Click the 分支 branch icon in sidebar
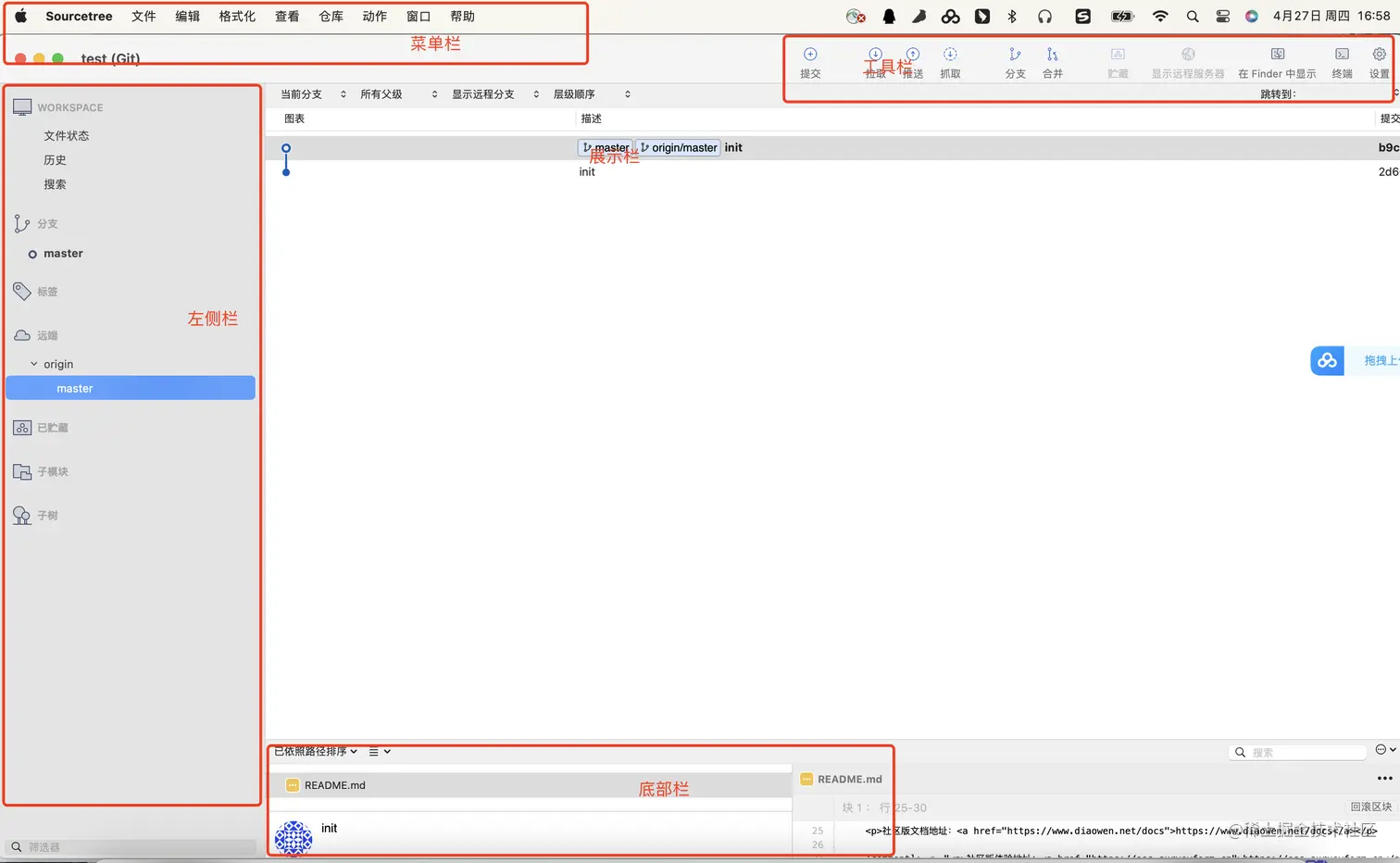The width and height of the screenshot is (1400, 863). (22, 223)
